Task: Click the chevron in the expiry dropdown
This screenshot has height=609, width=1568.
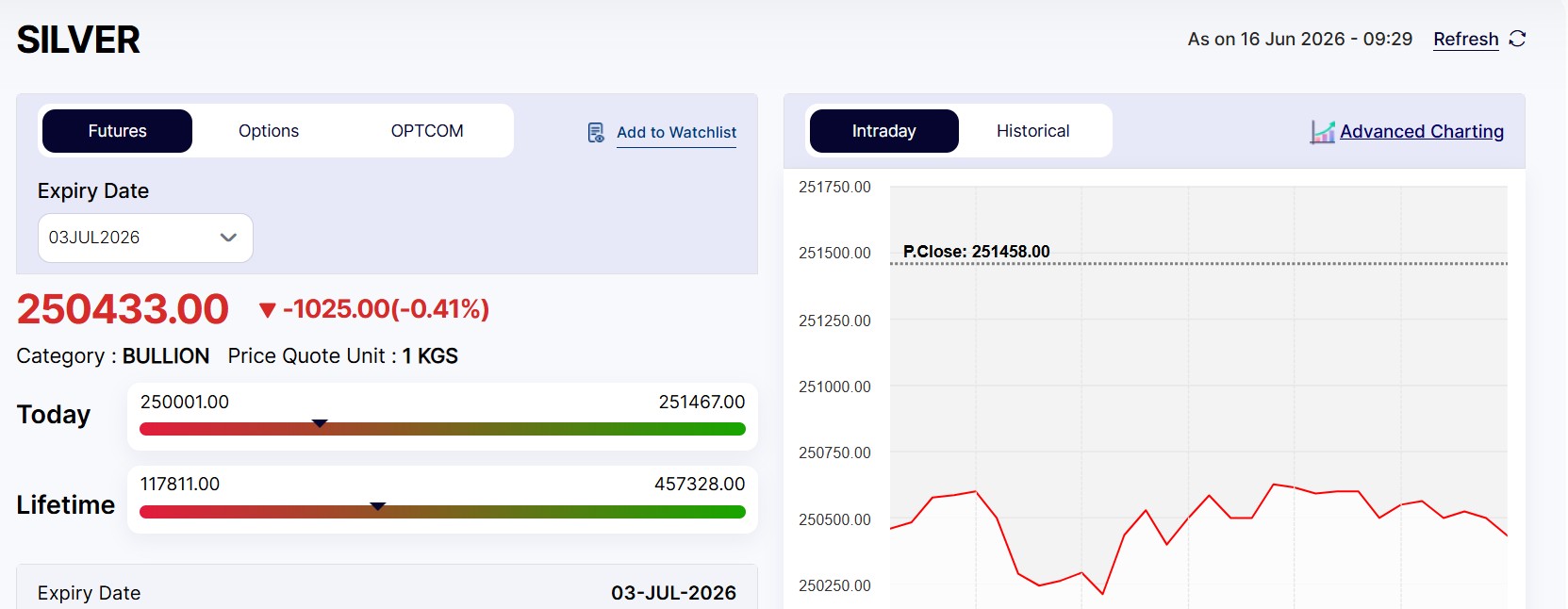Action: click(228, 238)
